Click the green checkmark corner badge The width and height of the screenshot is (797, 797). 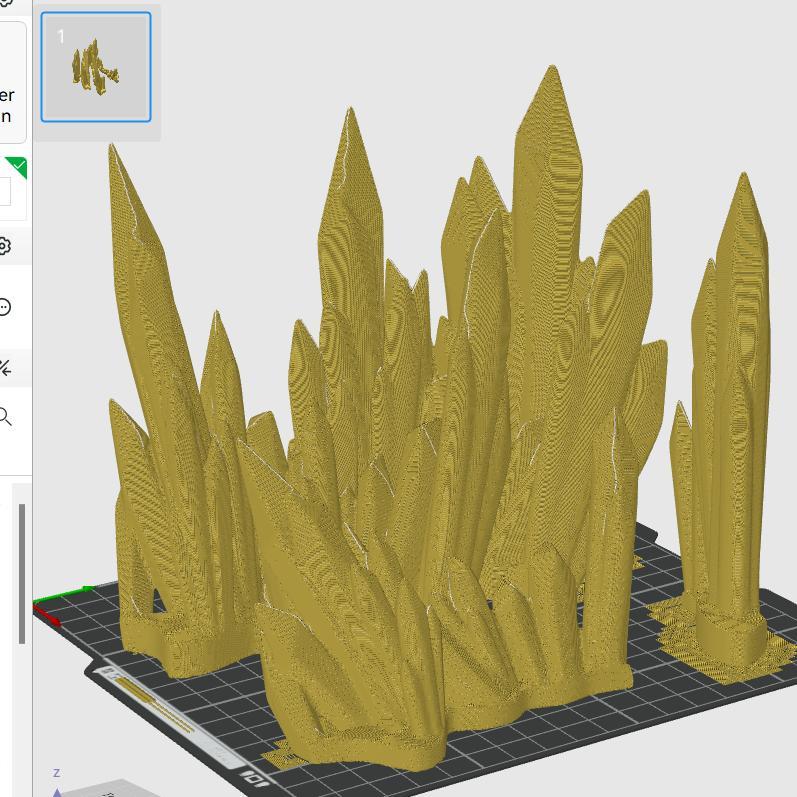coord(17,167)
